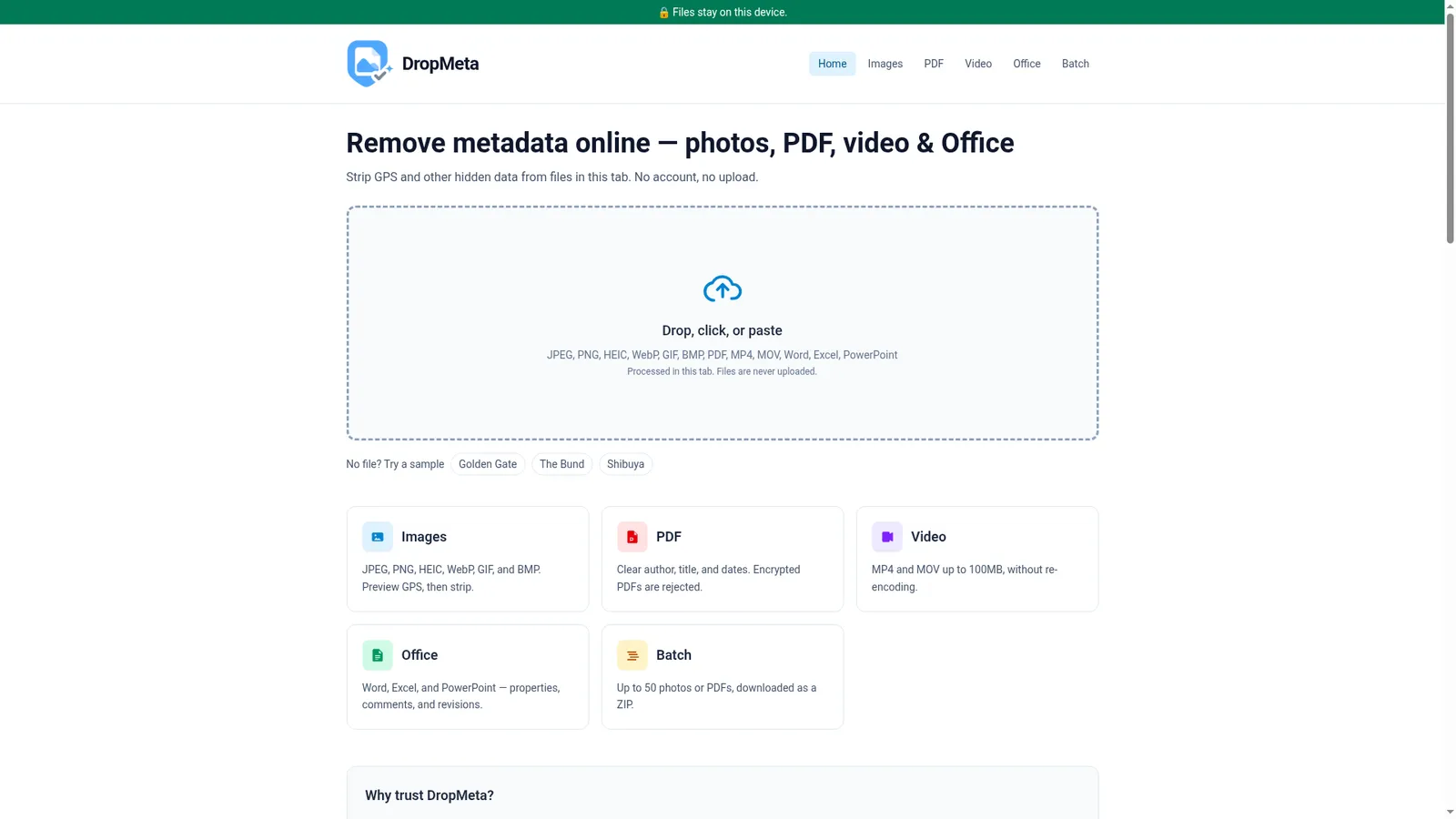This screenshot has height=819, width=1456.
Task: Click 'Files stay on this device.' banner text
Action: [x=730, y=13]
